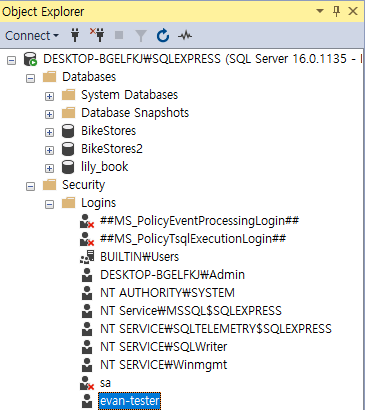Viewport: 365px width, 410px height.
Task: Click the DESKTOP-BGELFKJ\Admin login user icon
Action: (x=87, y=275)
